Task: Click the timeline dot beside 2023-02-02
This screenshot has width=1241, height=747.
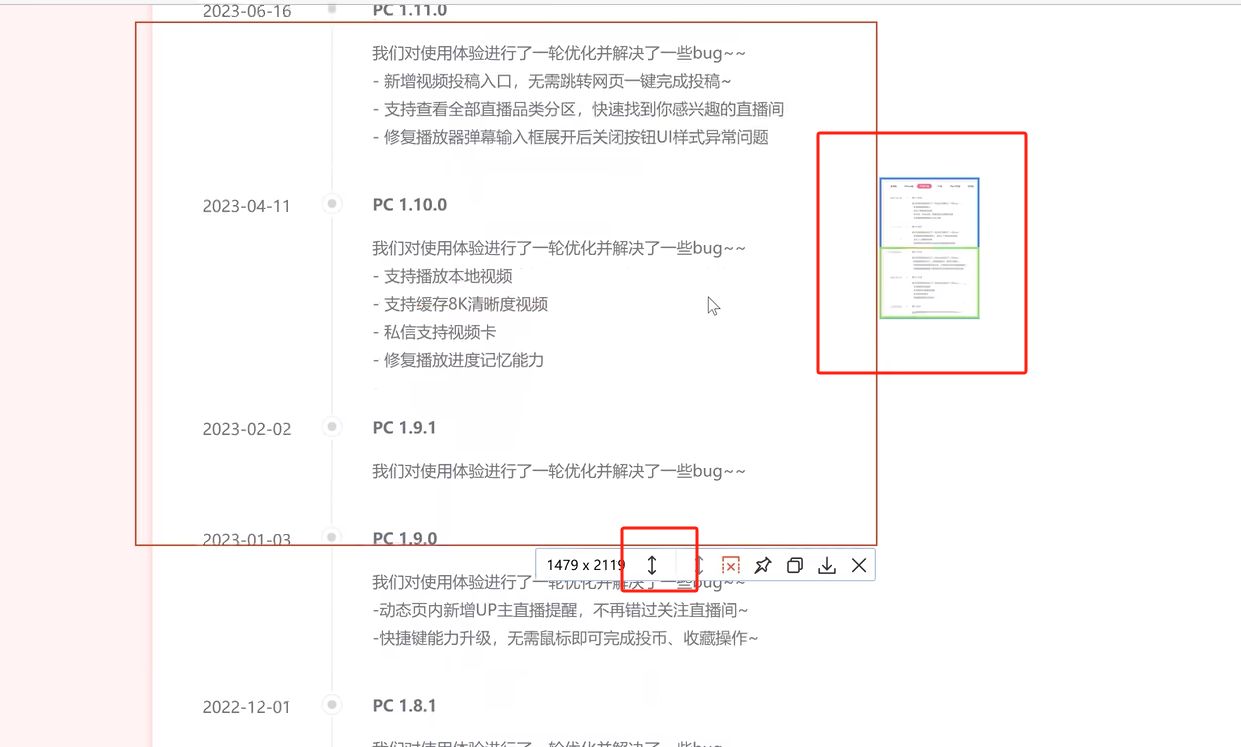Action: coord(331,426)
